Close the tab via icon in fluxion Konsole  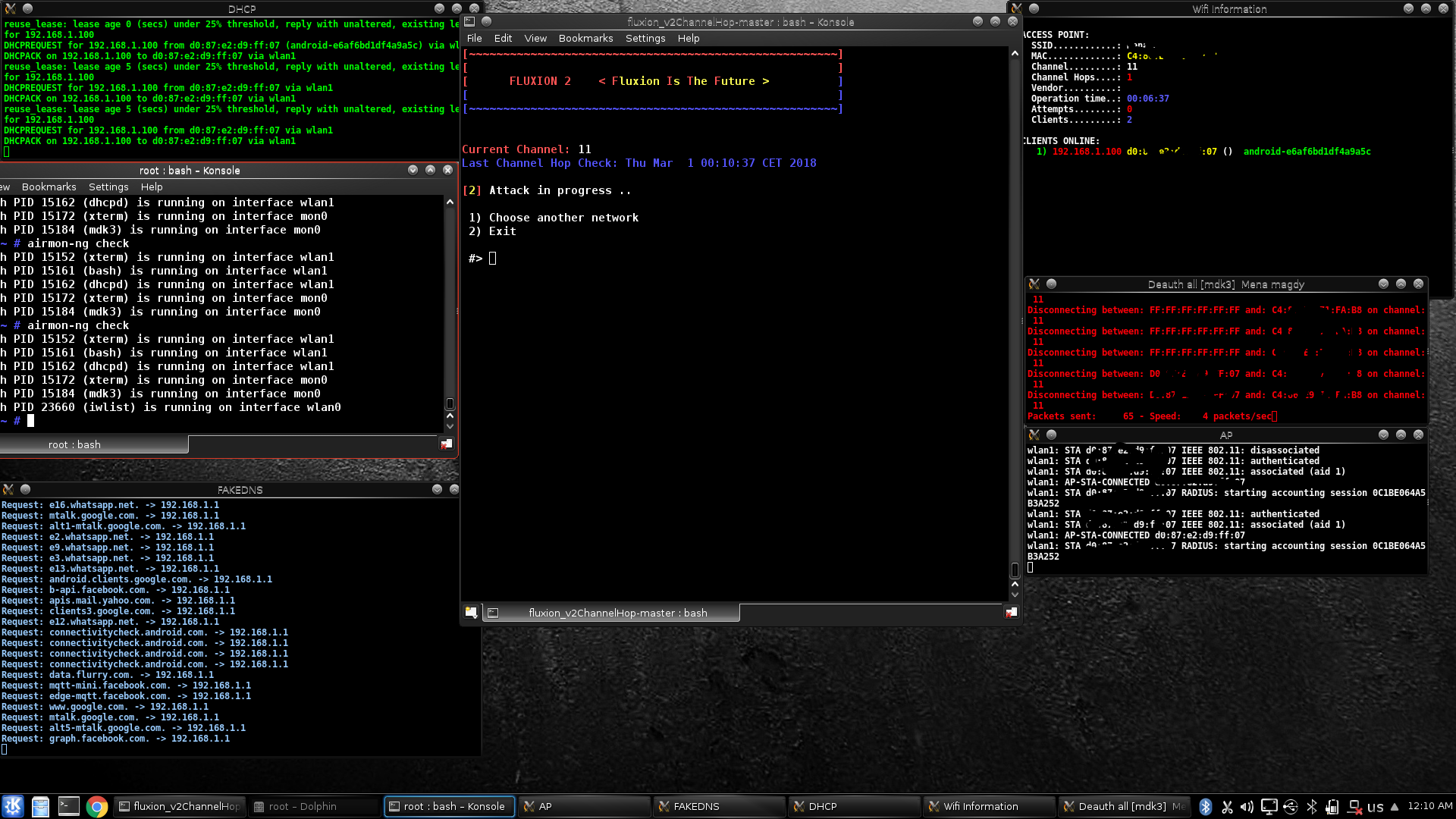(x=1012, y=613)
